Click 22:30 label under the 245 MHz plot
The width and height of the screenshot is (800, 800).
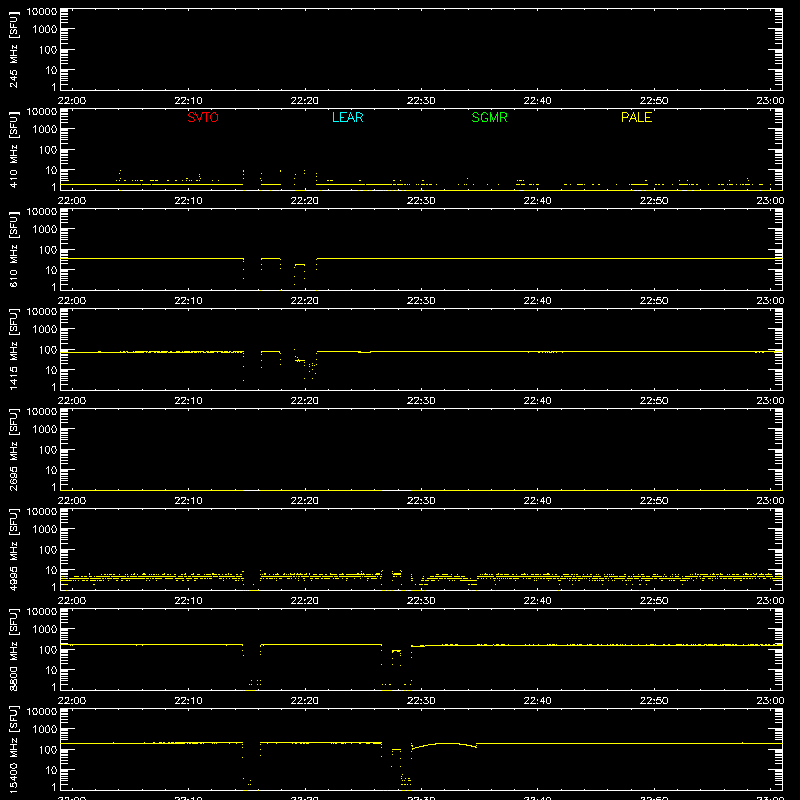point(421,101)
